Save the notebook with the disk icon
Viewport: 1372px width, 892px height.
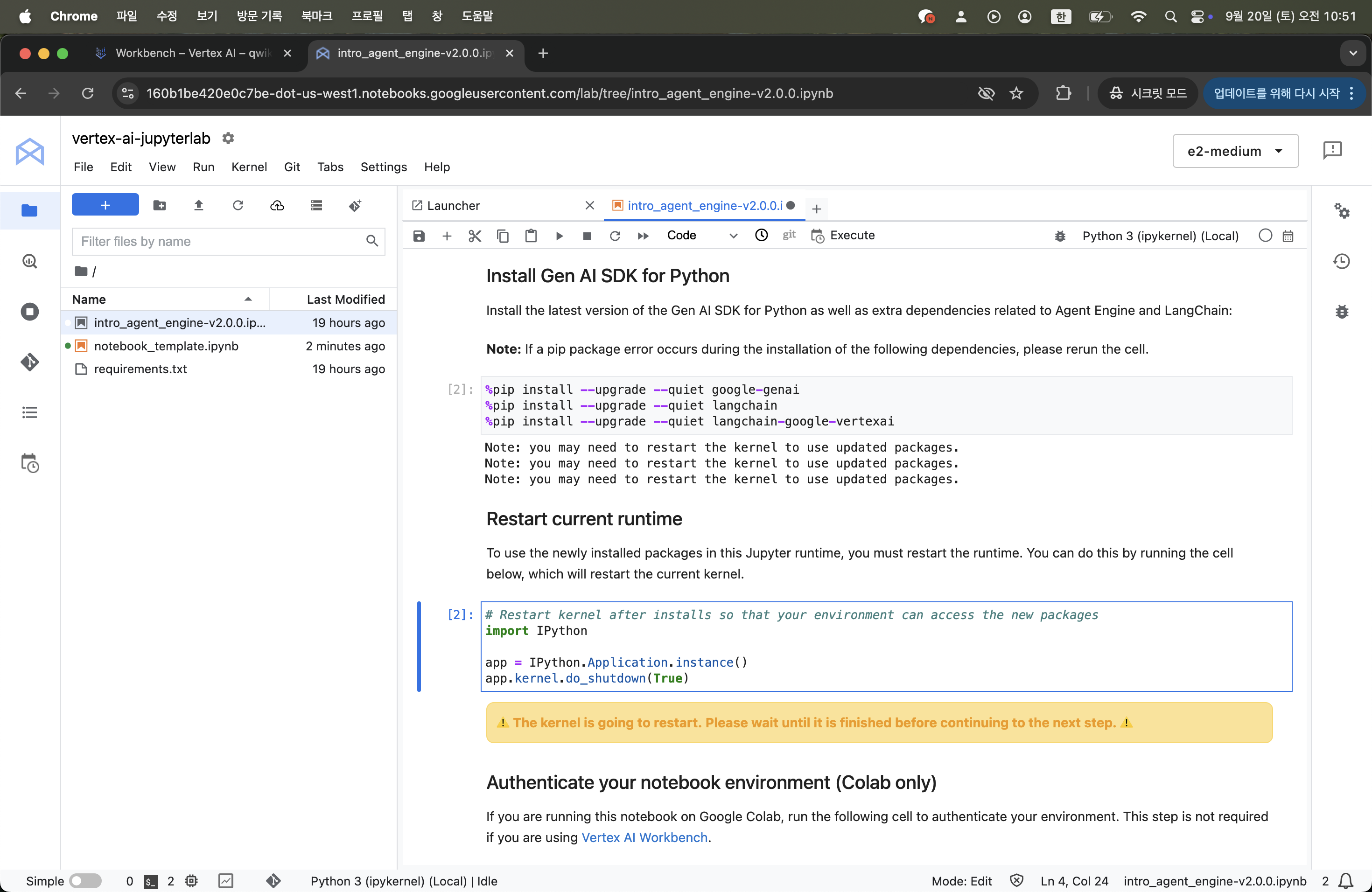click(419, 236)
